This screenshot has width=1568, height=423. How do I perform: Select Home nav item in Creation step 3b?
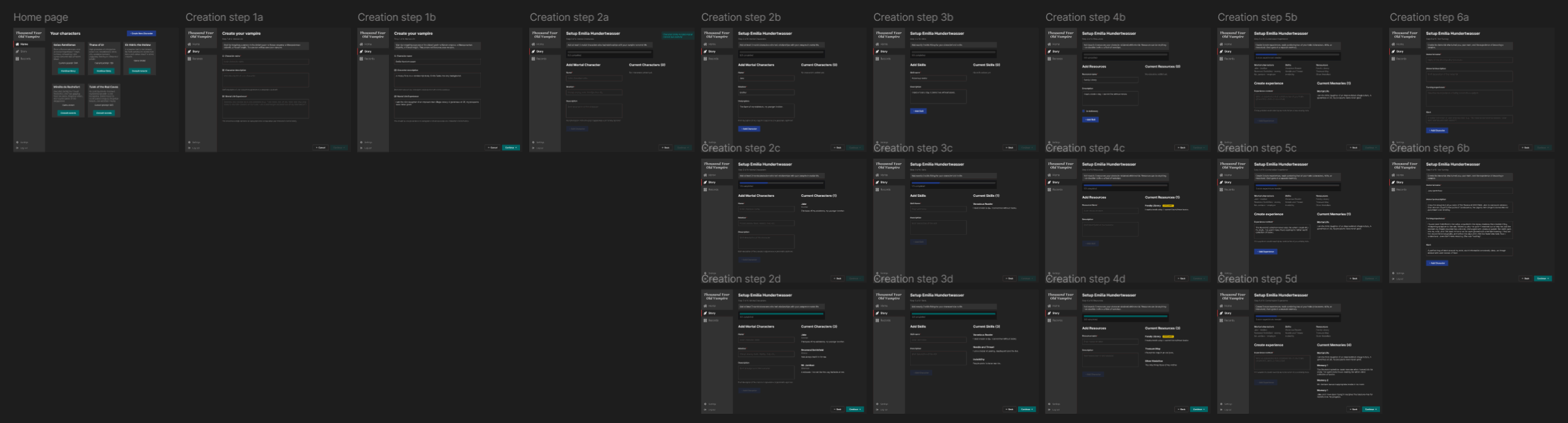click(889, 44)
